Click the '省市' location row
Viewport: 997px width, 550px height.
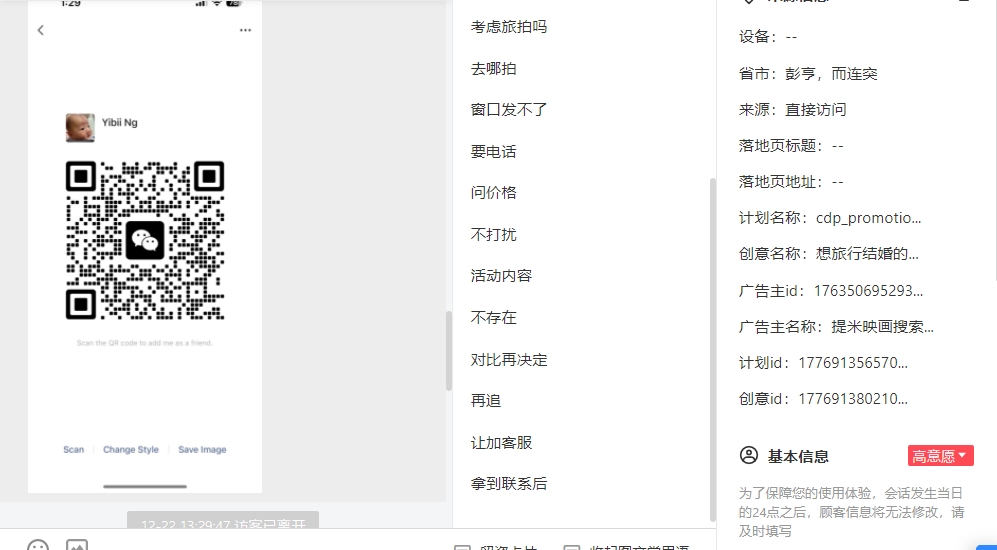(808, 74)
